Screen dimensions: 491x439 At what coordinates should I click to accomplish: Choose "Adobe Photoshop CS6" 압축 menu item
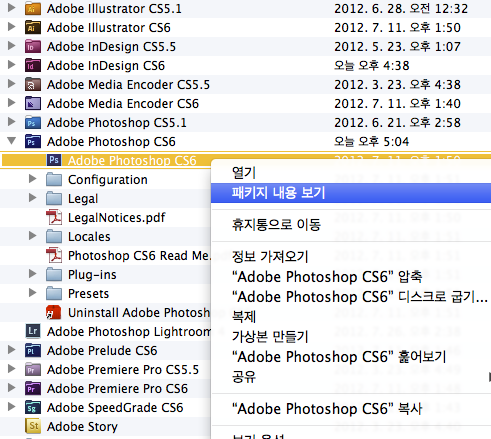point(351,277)
